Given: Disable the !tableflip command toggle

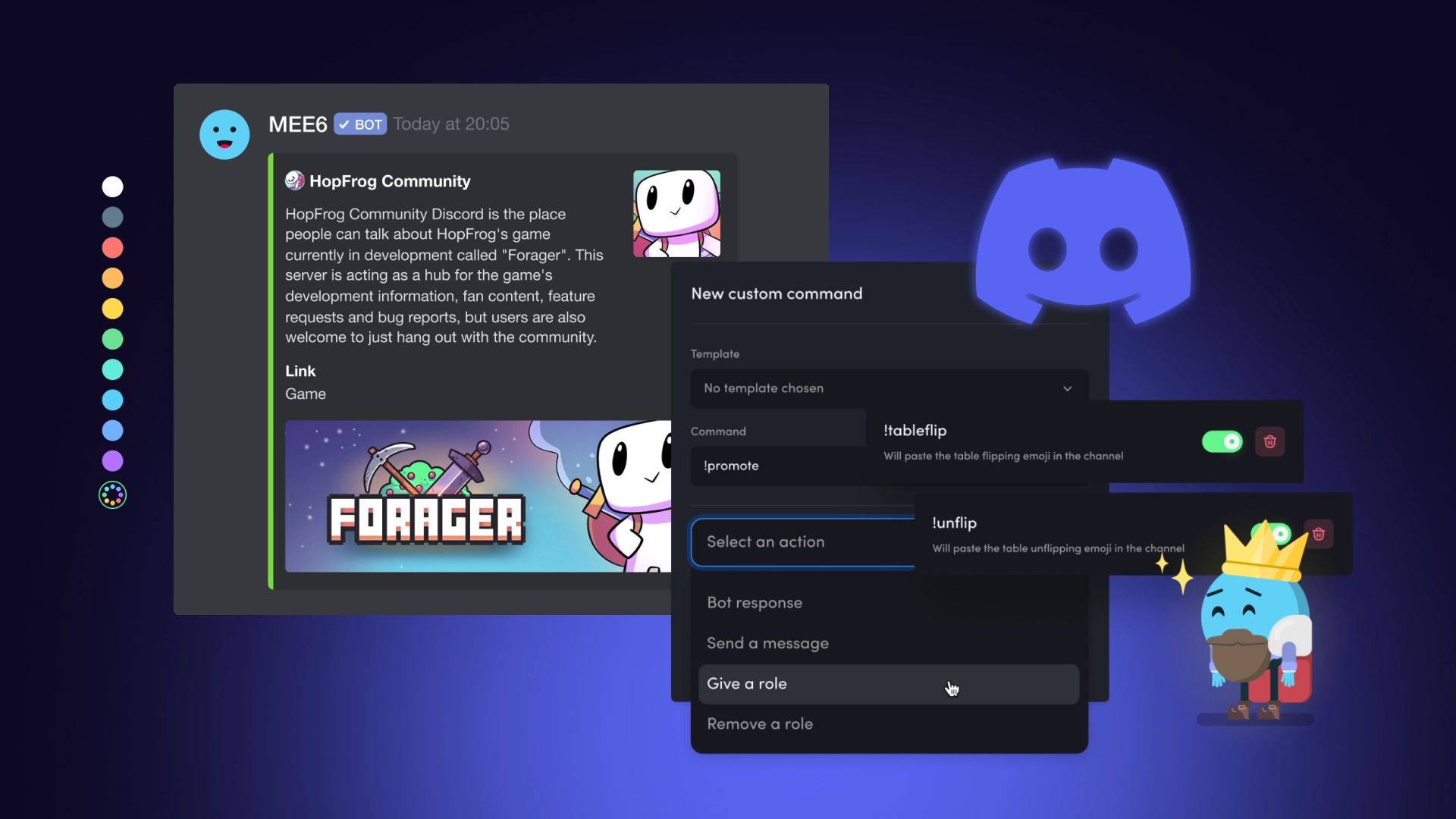Looking at the screenshot, I should point(1222,441).
